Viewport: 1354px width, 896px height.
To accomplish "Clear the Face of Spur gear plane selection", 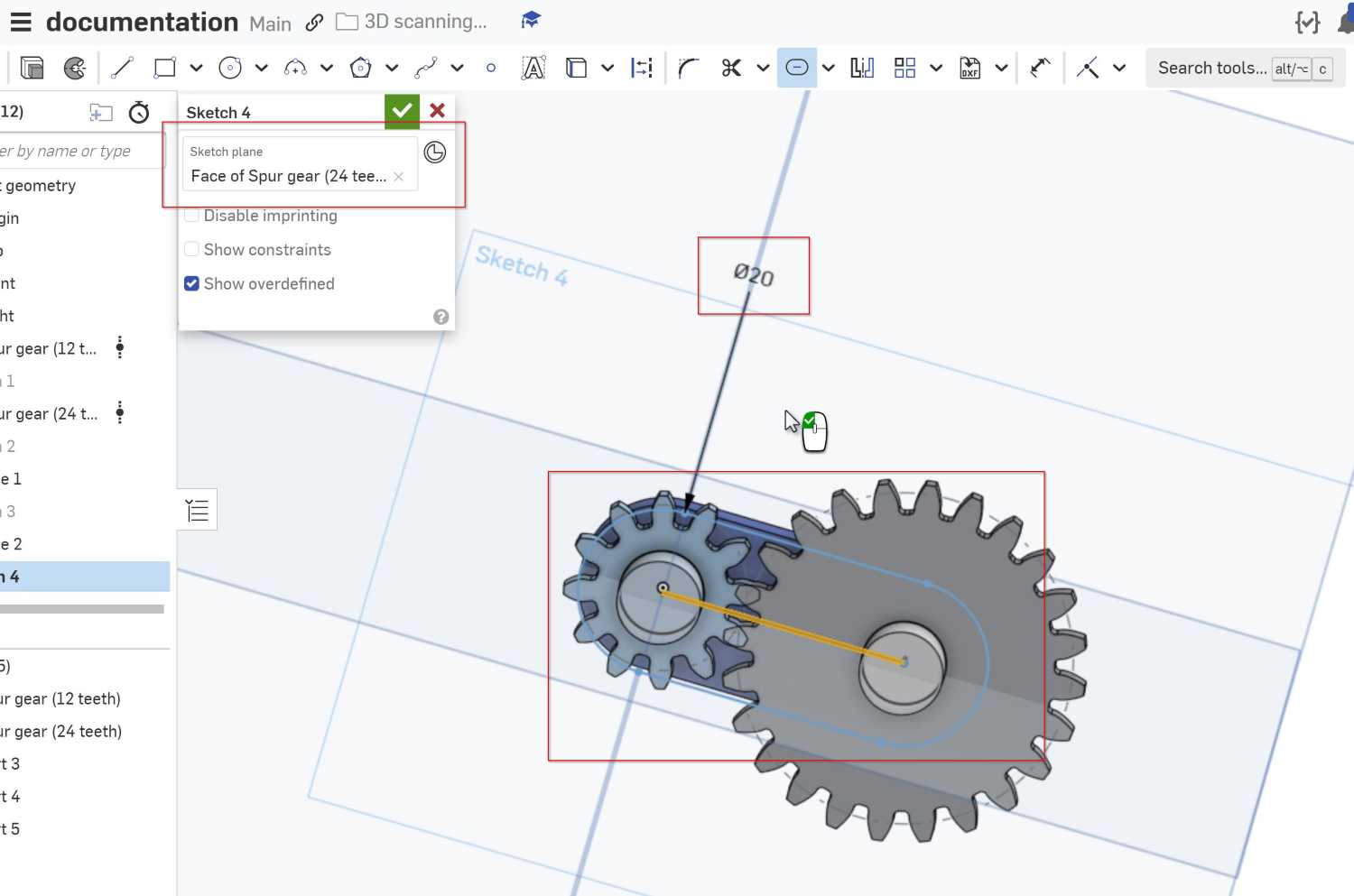I will coord(398,177).
